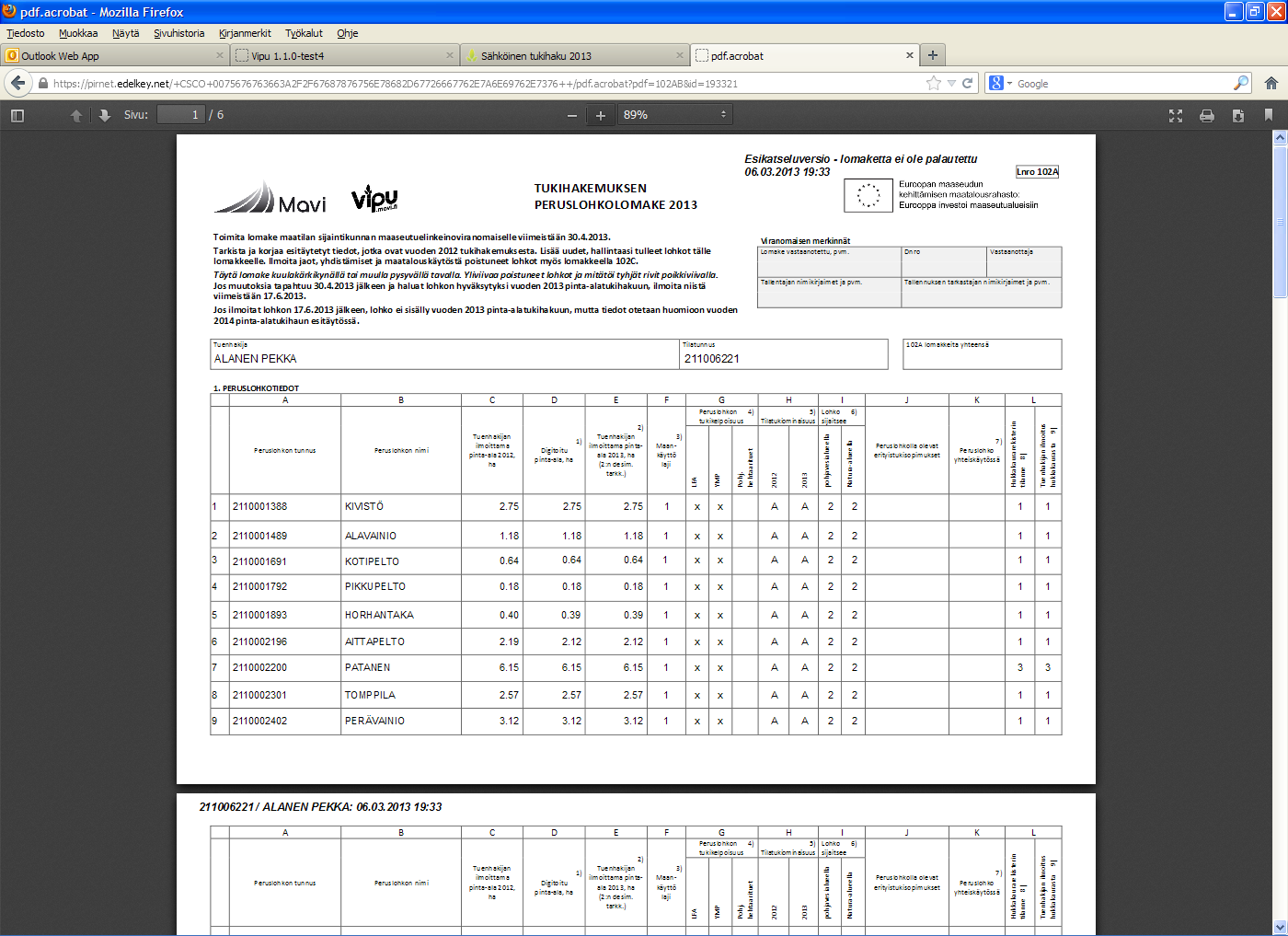
Task: Click the URL address bar
Action: 488,84
